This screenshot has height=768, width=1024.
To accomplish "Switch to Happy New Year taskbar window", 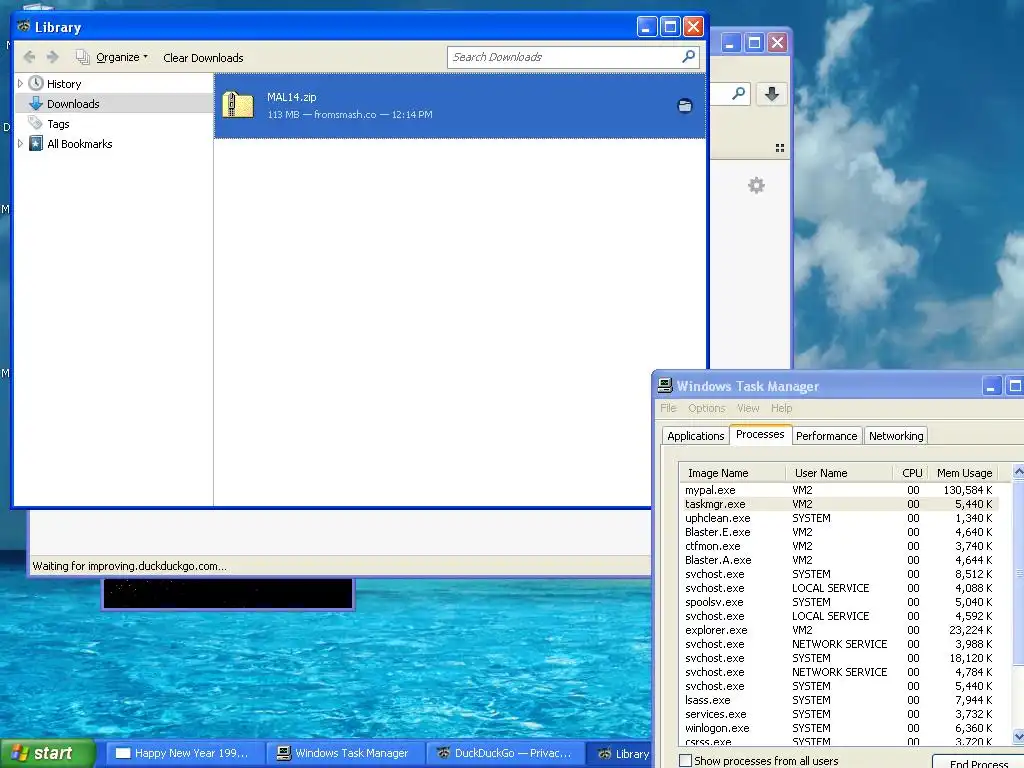I will click(x=184, y=754).
